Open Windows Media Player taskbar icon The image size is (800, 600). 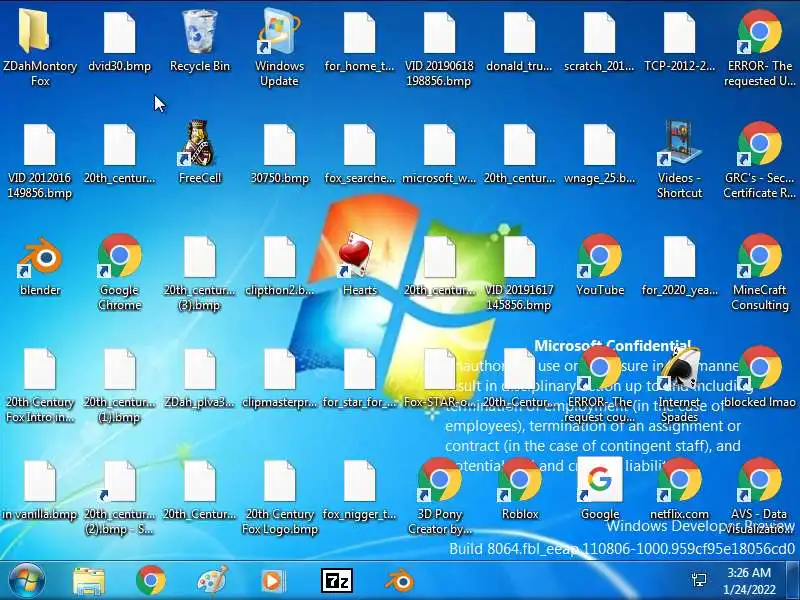click(273, 581)
